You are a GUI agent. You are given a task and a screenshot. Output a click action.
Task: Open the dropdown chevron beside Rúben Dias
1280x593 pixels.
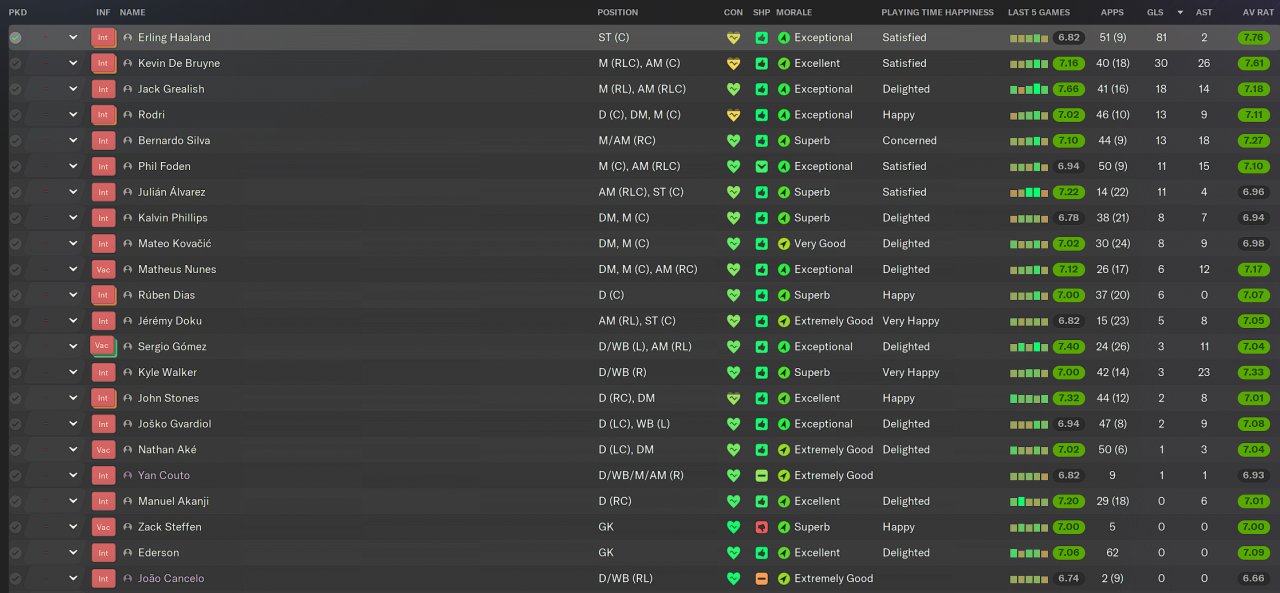(x=73, y=295)
